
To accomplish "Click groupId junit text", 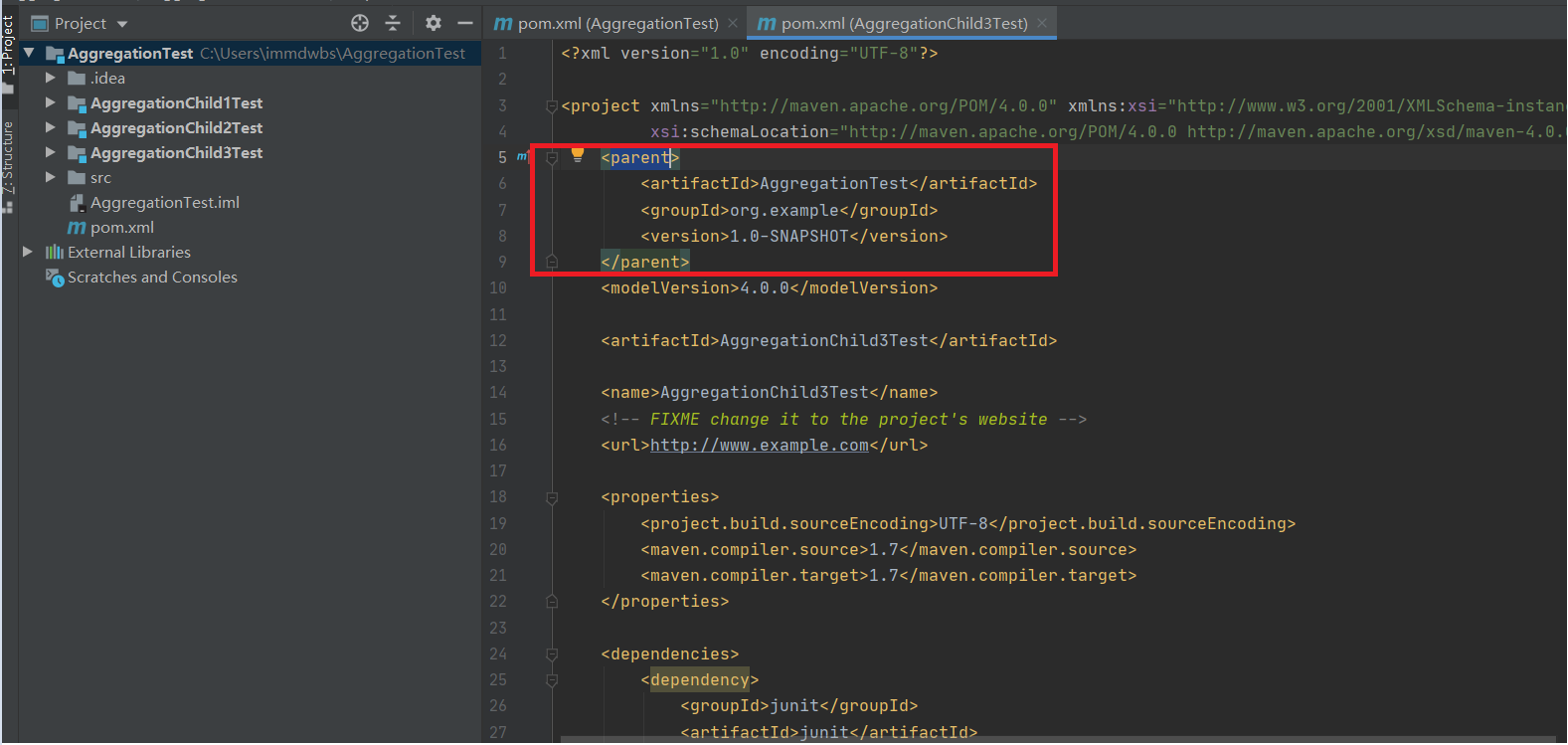I will (799, 706).
